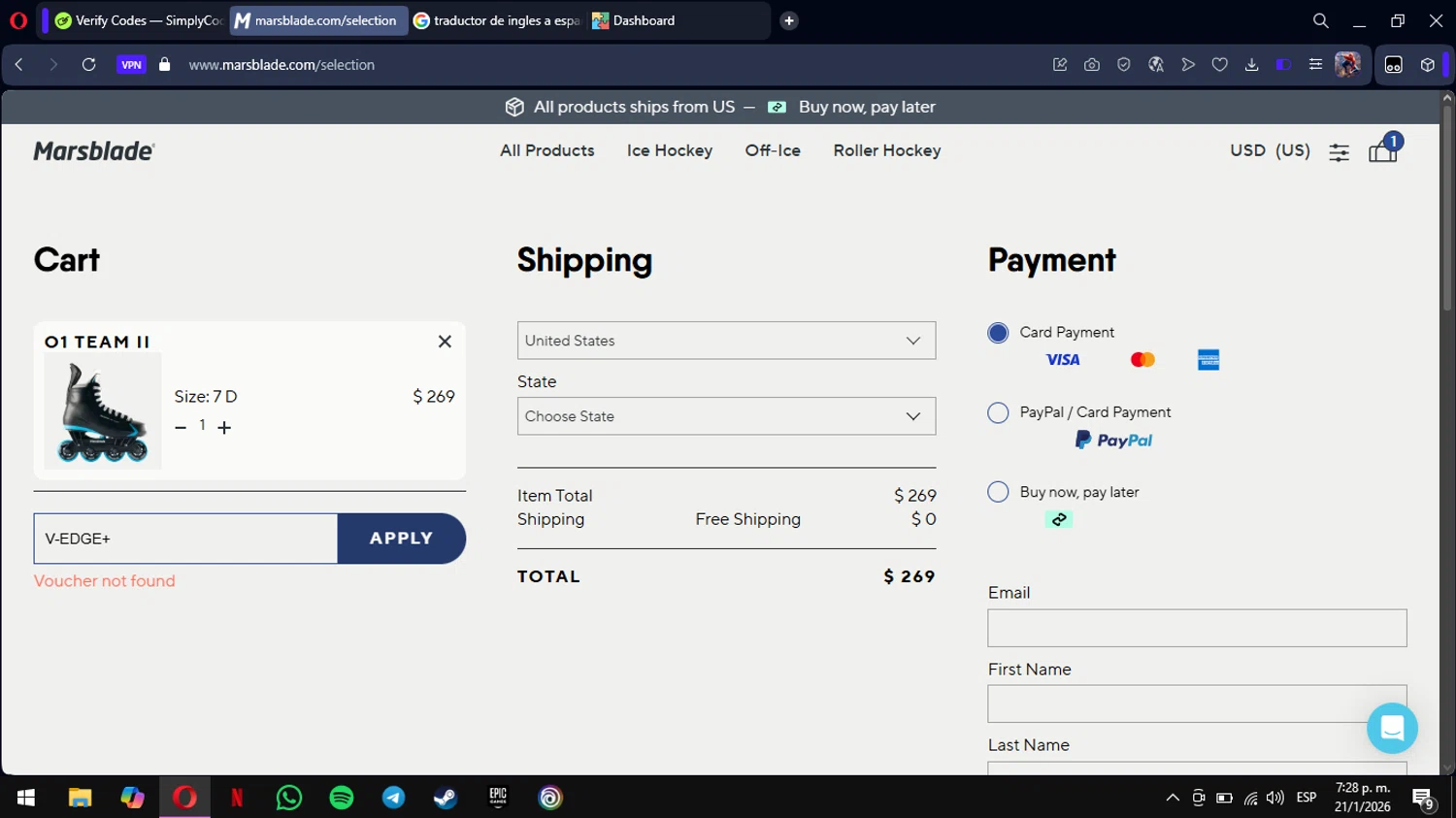
Task: Click the Size: 7 D text
Action: pos(206,397)
